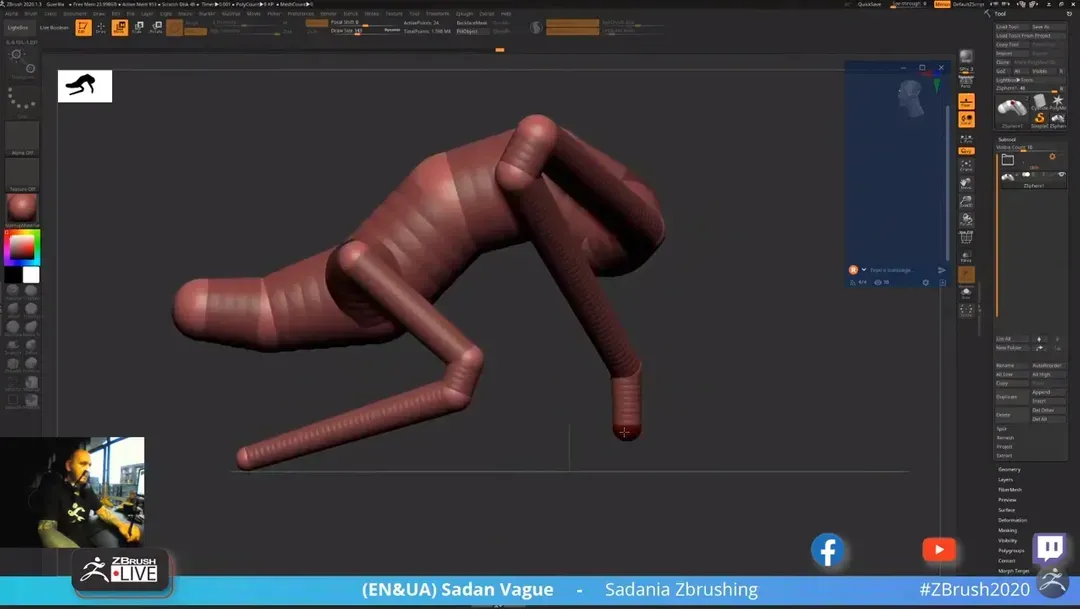Pick the SimpleBrush tool icon
Screen dimensions: 1080x609
pos(1039,118)
